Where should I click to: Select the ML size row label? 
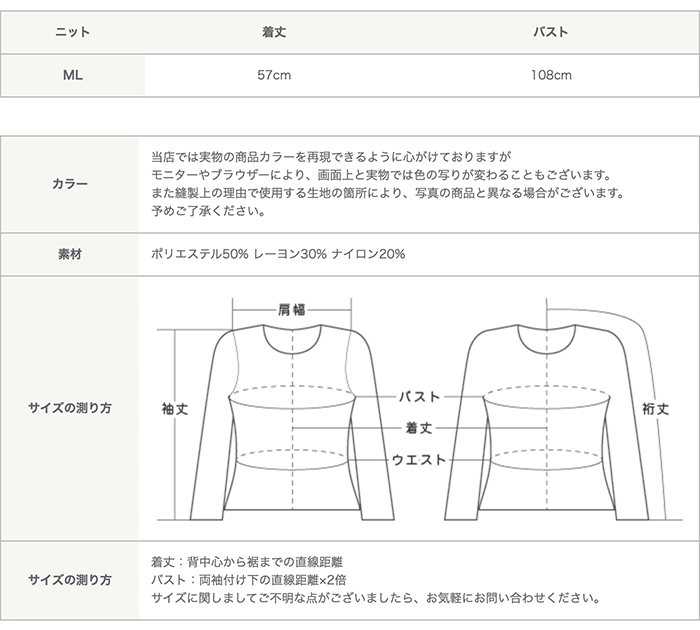pos(72,75)
